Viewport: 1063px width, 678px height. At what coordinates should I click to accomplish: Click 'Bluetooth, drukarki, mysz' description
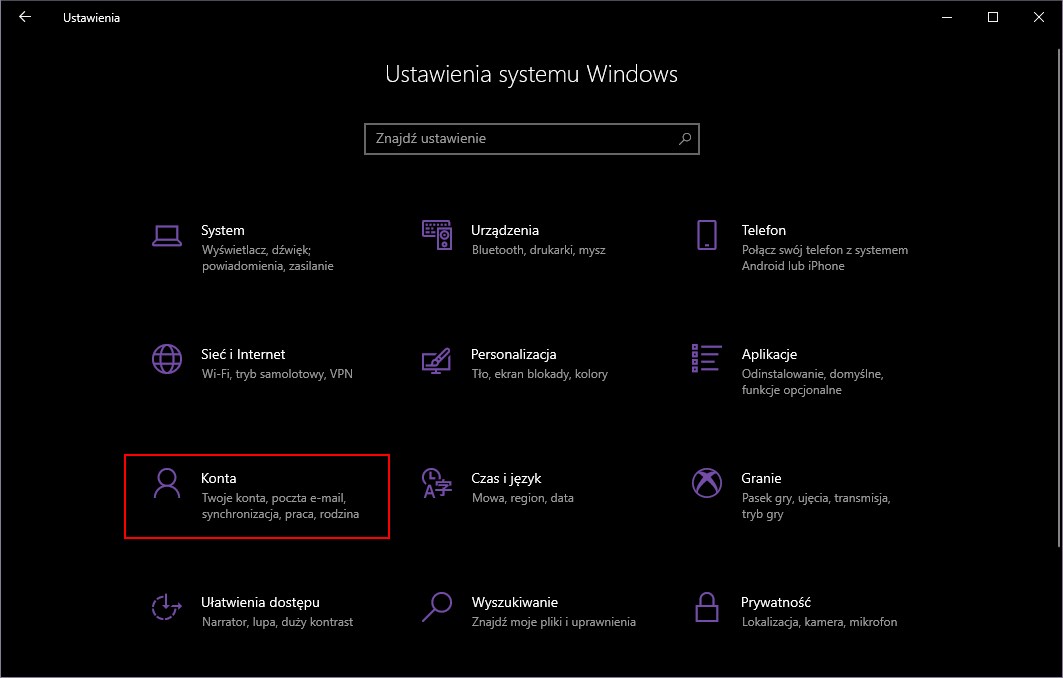point(538,250)
